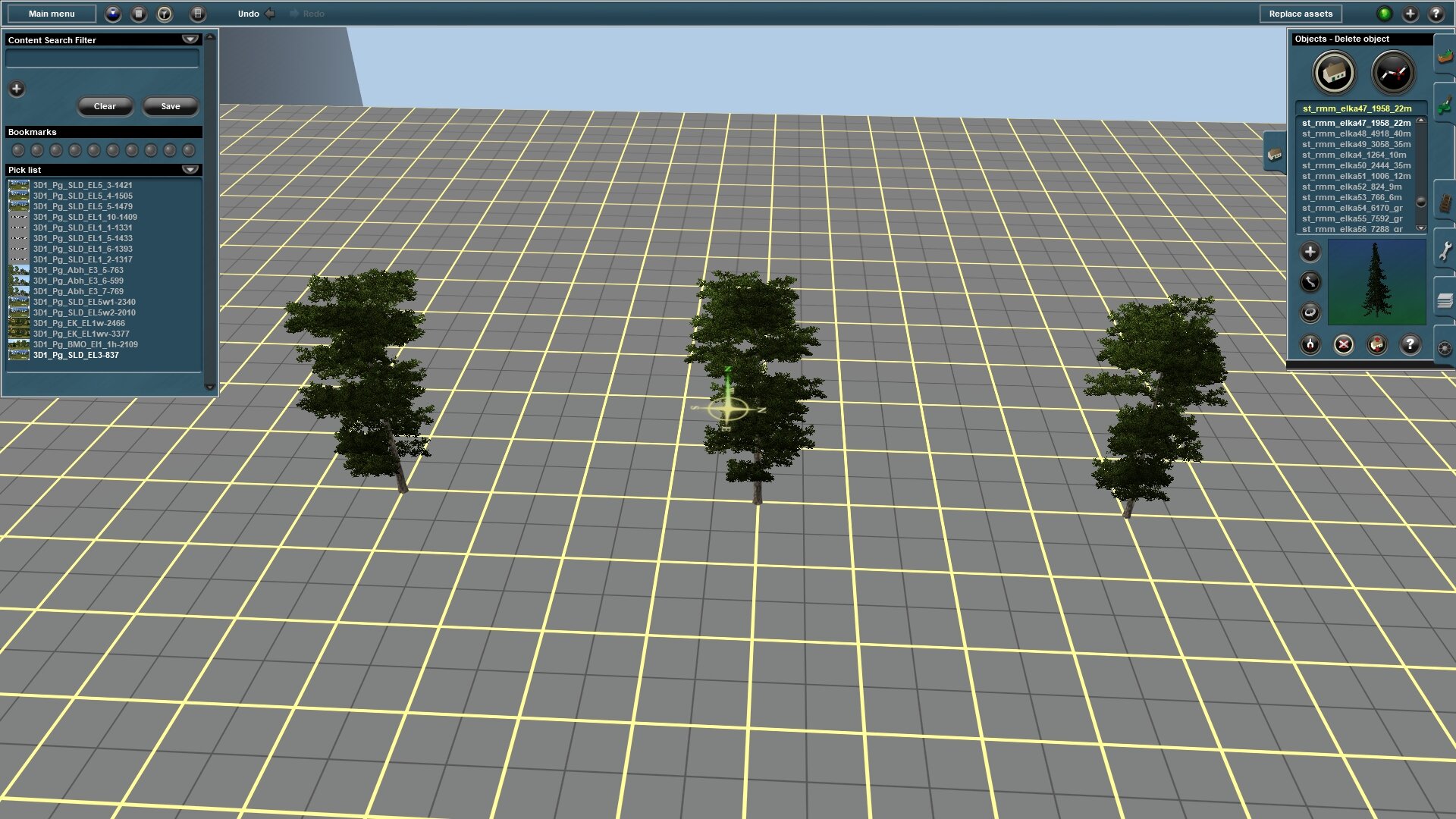Click the left panel scroll down arrow
Viewport: 1456px width, 819px height.
pos(210,387)
